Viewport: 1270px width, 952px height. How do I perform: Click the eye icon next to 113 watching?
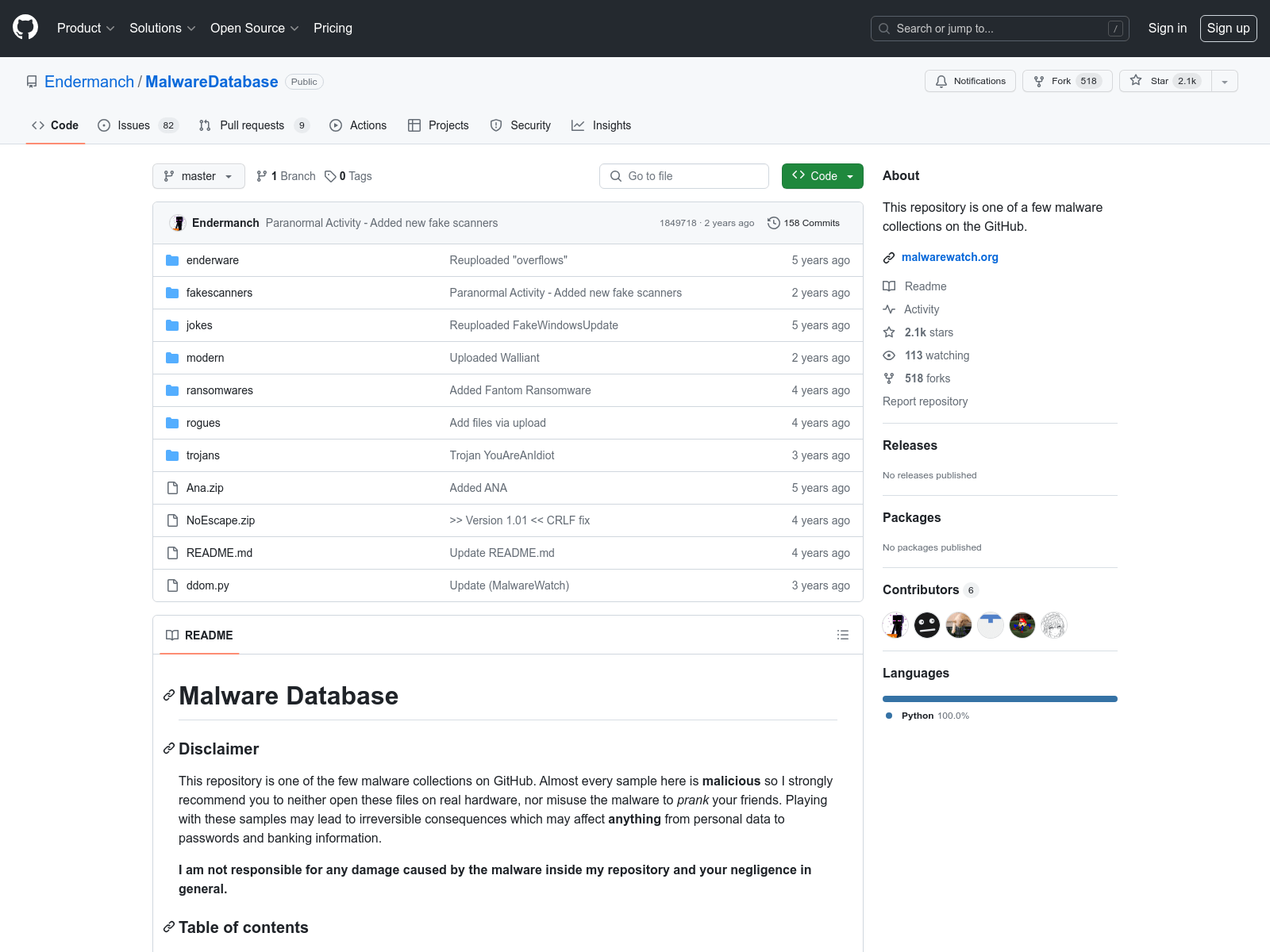(889, 355)
